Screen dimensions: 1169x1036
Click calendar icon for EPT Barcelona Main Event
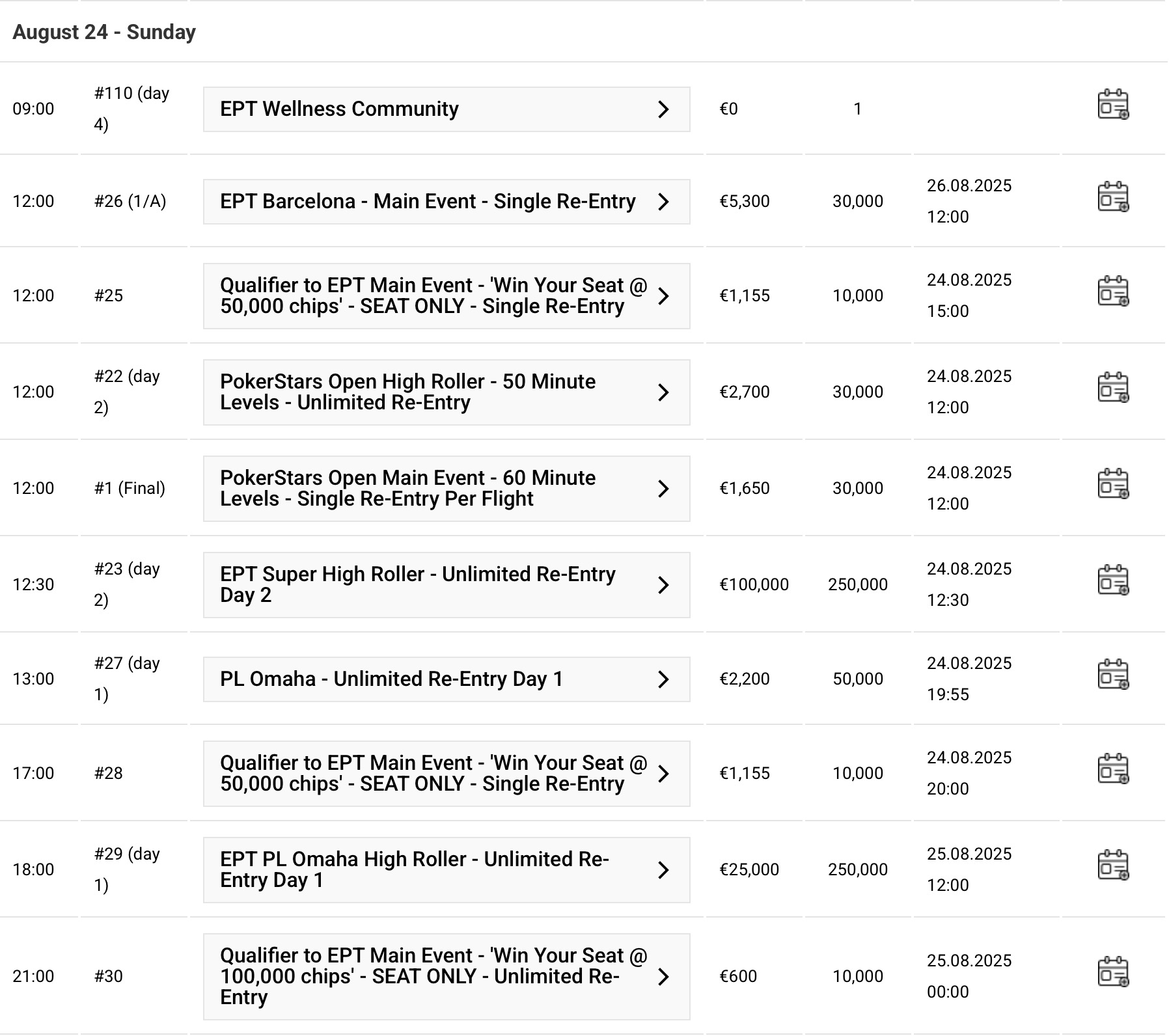coord(1113,197)
